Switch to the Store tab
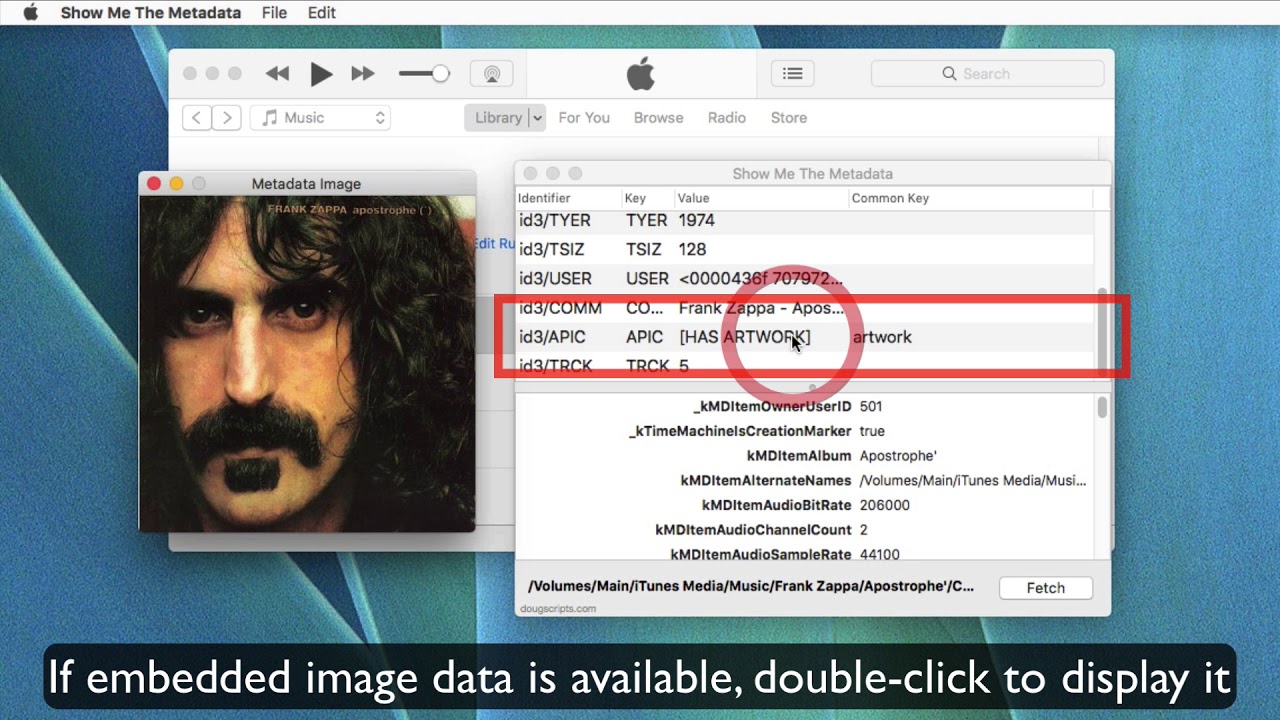Viewport: 1280px width, 720px height. tap(789, 118)
